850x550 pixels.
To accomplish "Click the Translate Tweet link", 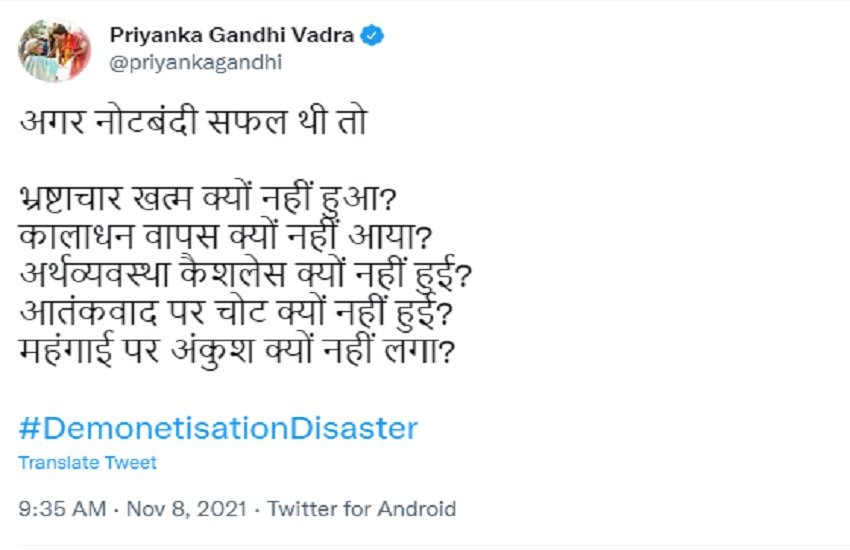I will pyautogui.click(x=88, y=463).
